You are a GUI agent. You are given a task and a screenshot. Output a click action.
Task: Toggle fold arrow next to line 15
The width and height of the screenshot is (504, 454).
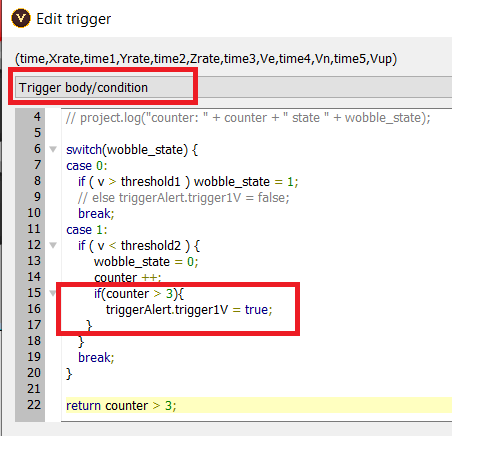(53, 293)
